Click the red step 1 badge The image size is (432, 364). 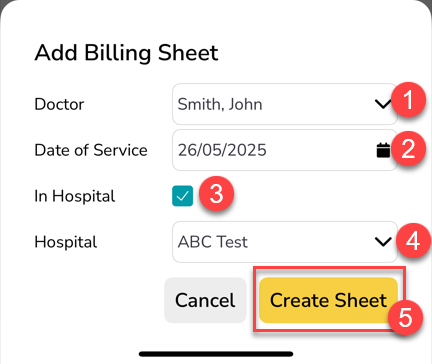(408, 100)
